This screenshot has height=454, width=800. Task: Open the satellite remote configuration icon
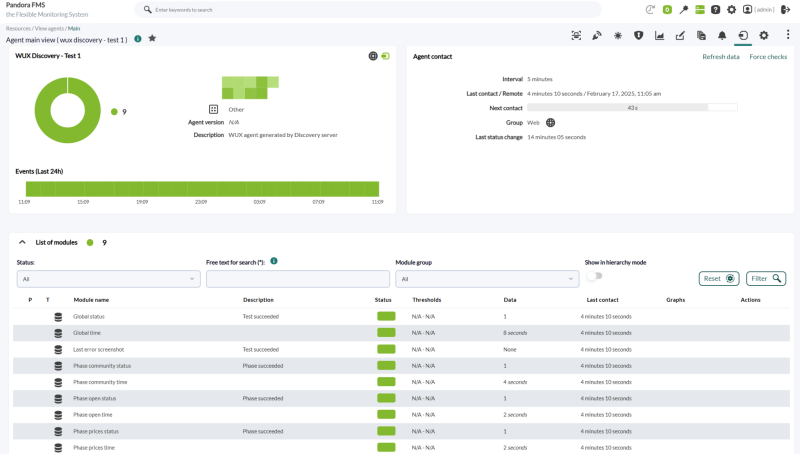pos(597,35)
